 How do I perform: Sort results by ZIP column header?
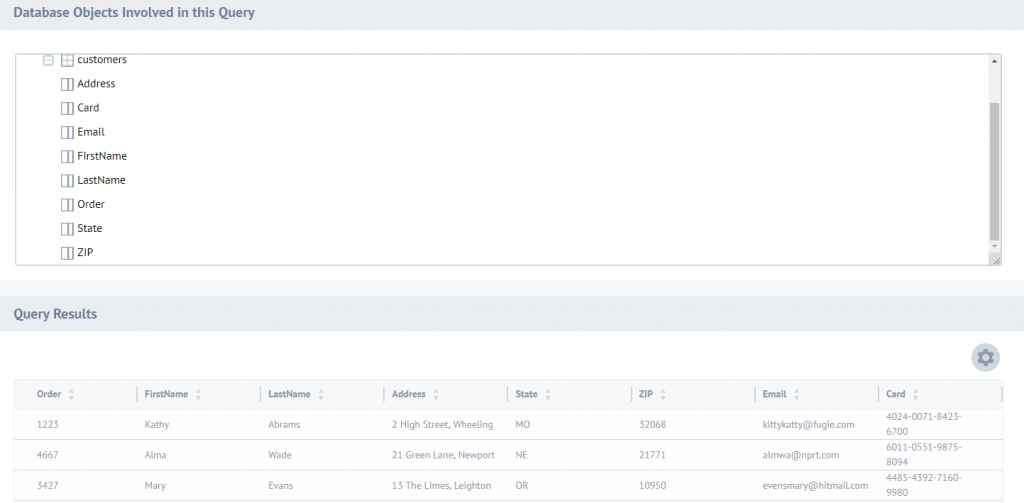(646, 395)
